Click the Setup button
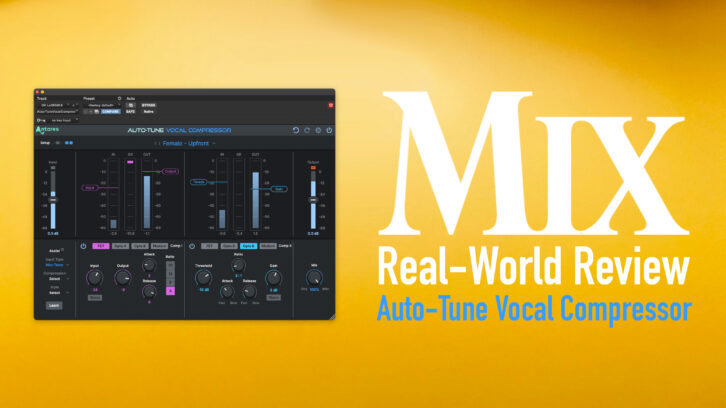The image size is (726, 408). coord(45,143)
